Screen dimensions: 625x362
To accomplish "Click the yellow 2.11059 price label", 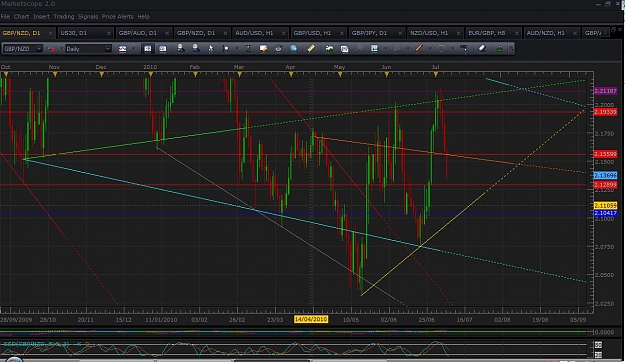I will coord(605,206).
